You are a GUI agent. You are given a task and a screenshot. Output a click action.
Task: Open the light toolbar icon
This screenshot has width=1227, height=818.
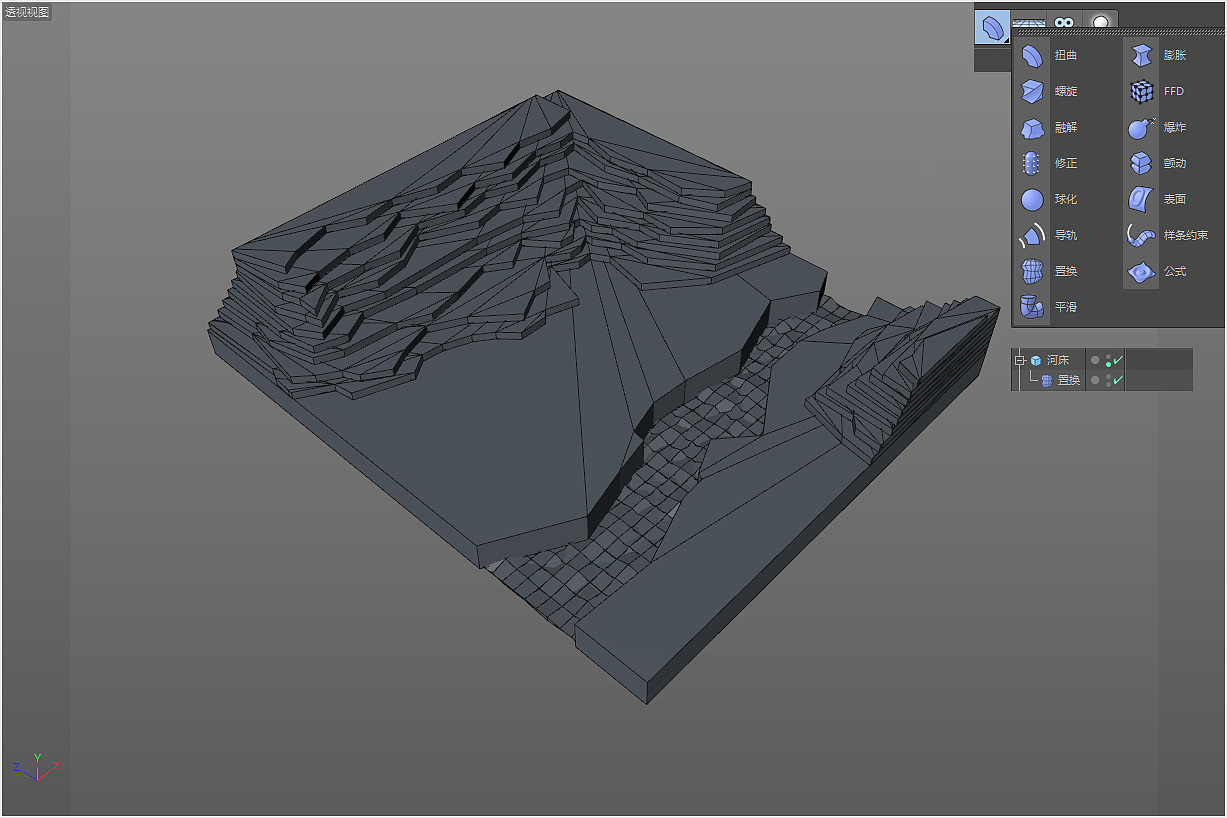(x=1100, y=22)
